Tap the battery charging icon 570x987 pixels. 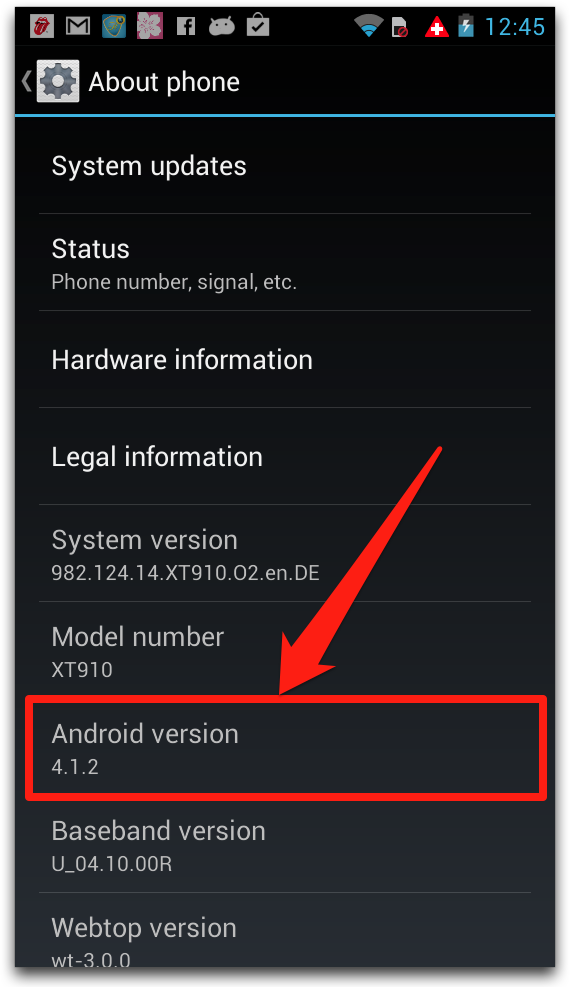466,26
